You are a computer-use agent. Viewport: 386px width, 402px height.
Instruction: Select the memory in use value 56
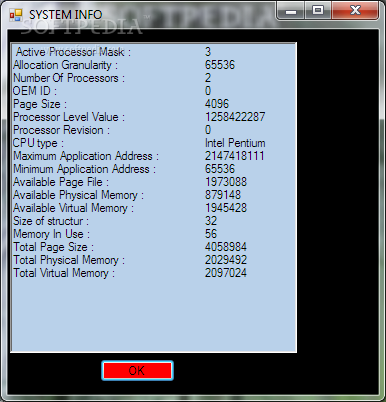pyautogui.click(x=211, y=234)
